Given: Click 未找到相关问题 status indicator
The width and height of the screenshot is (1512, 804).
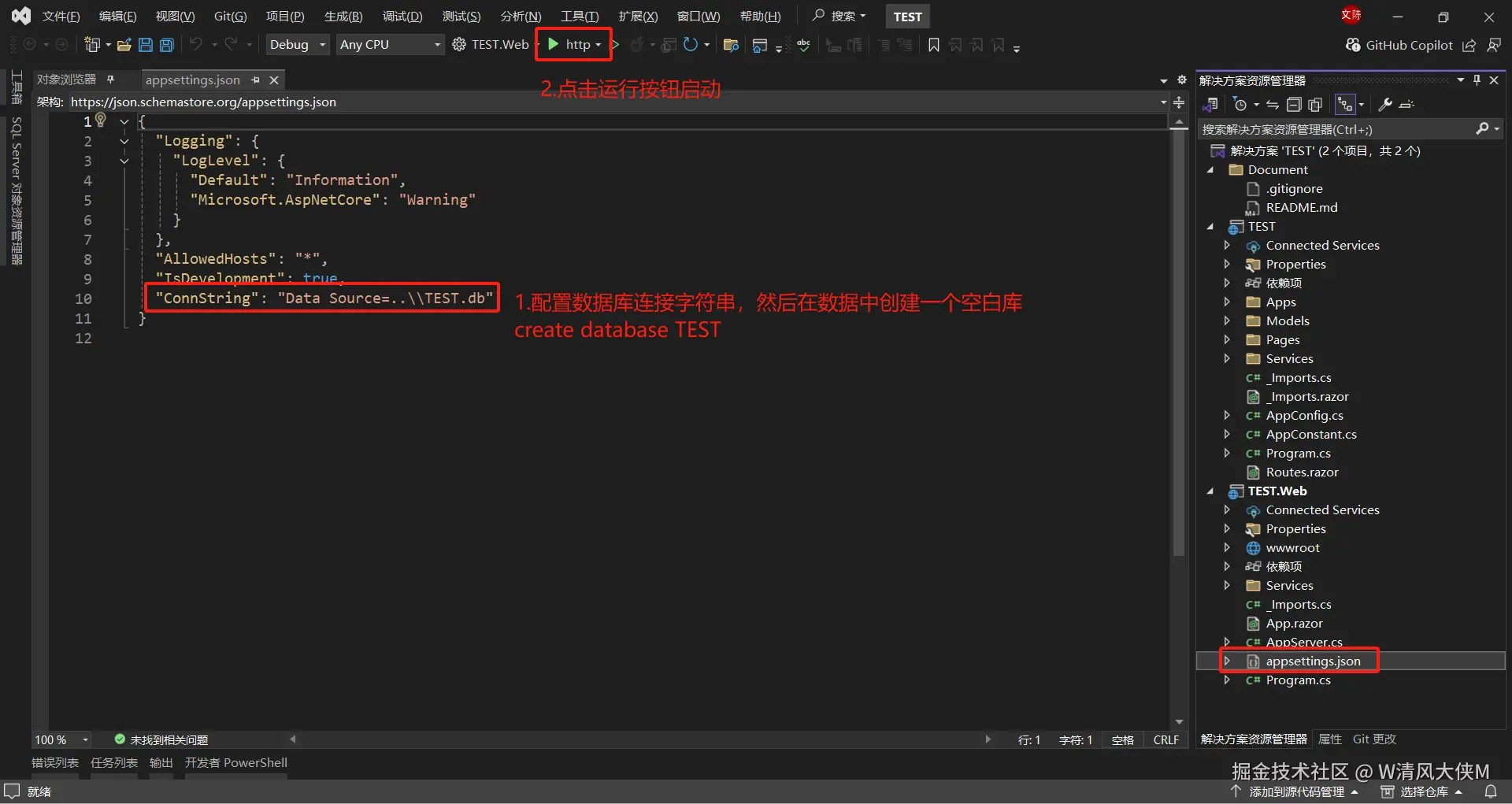Looking at the screenshot, I should point(161,739).
